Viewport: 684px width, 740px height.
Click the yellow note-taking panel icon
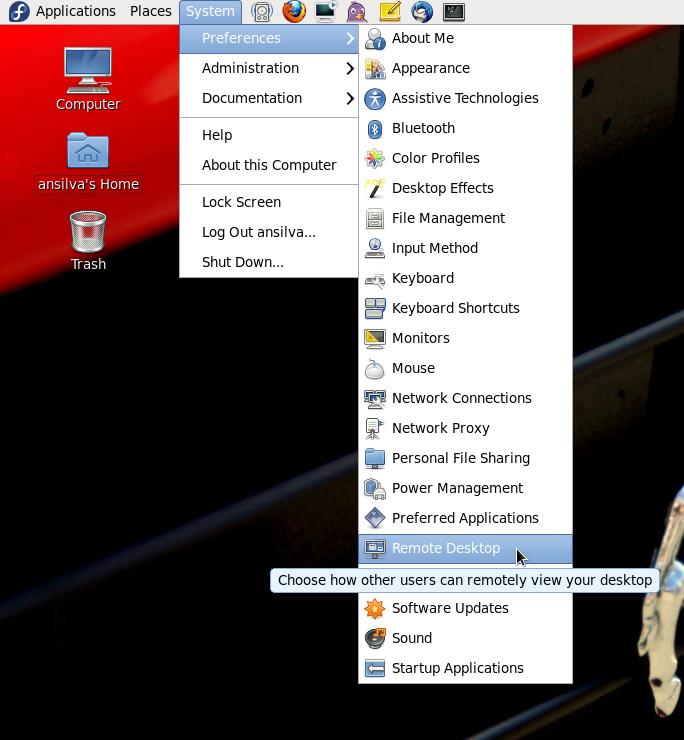pyautogui.click(x=390, y=12)
